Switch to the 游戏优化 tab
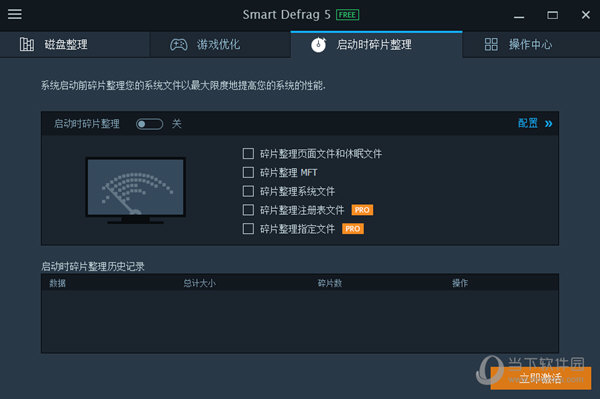The width and height of the screenshot is (600, 399). pyautogui.click(x=220, y=44)
